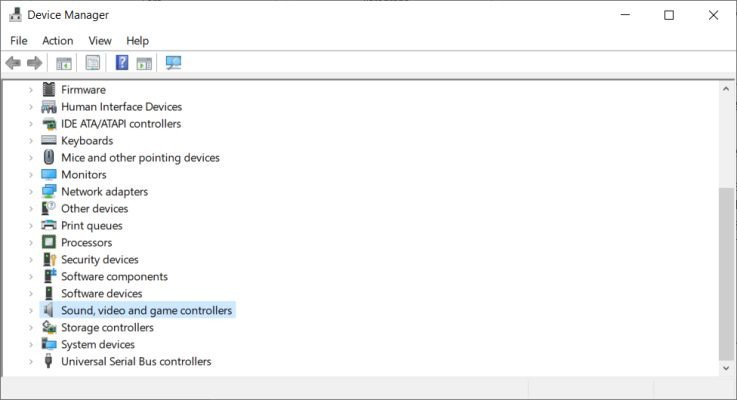The width and height of the screenshot is (737, 400).
Task: Expand Sound, video and game controllers arrow
Action: tap(31, 311)
